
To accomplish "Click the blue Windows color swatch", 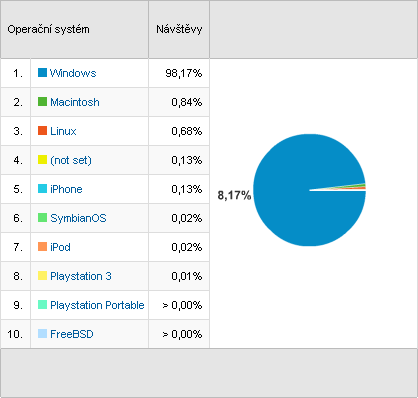I will point(42,73).
